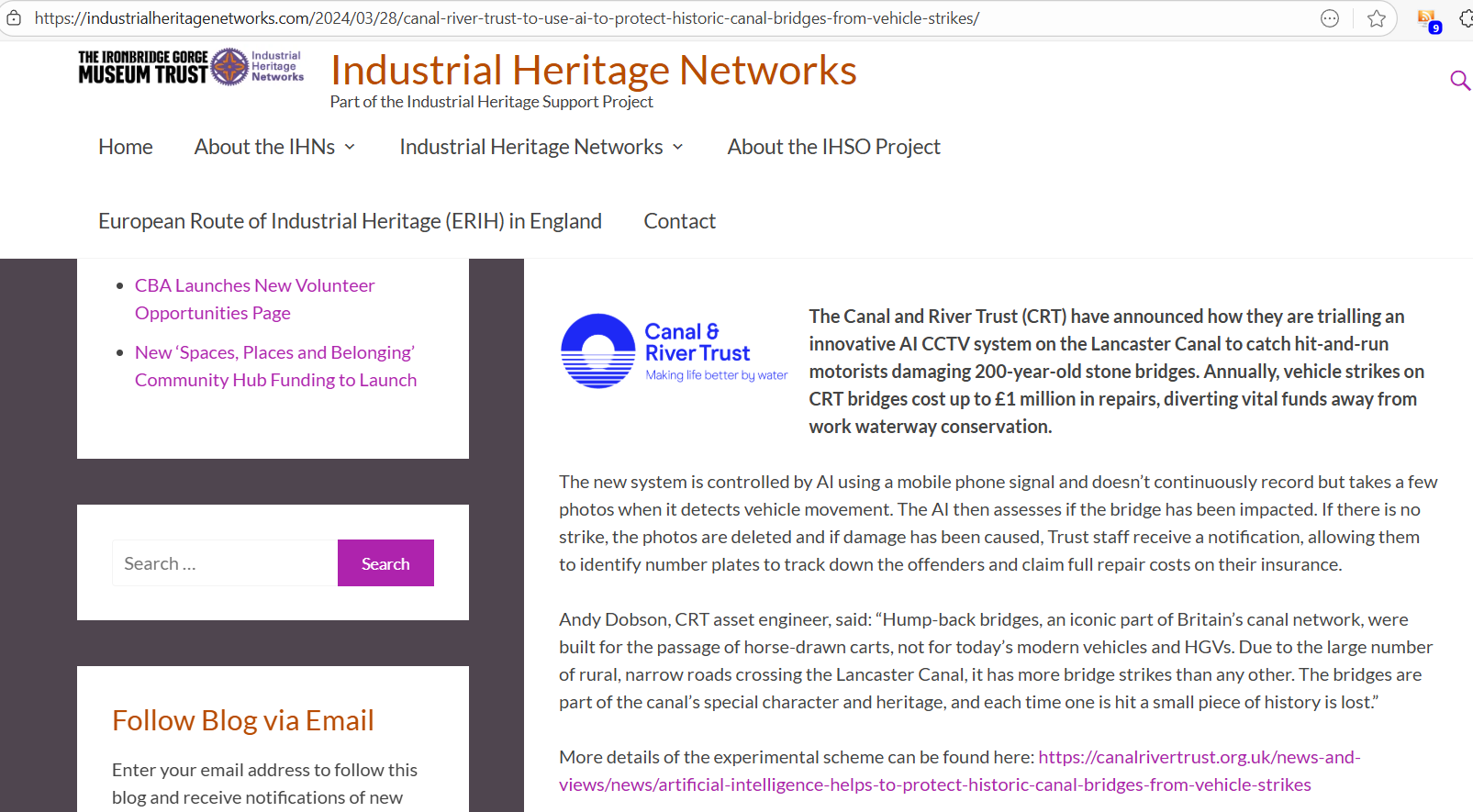Image resolution: width=1473 pixels, height=812 pixels.
Task: Expand the Industrial Heritage Networks submenu chevron
Action: pos(678,148)
